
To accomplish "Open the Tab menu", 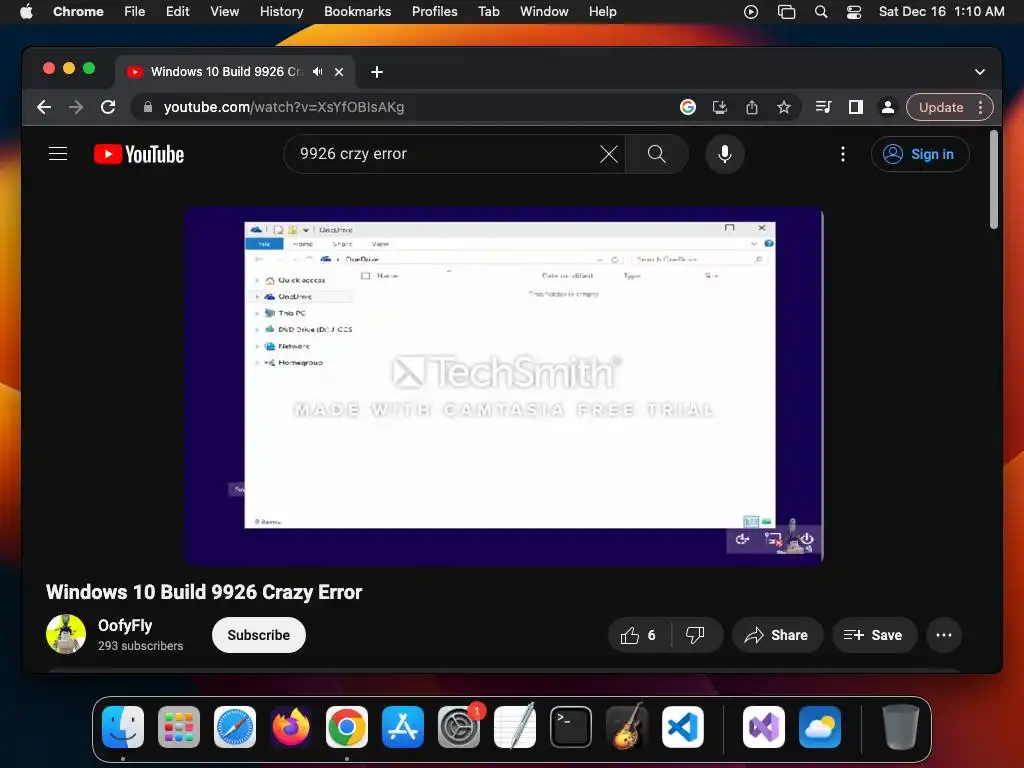I will click(x=488, y=12).
